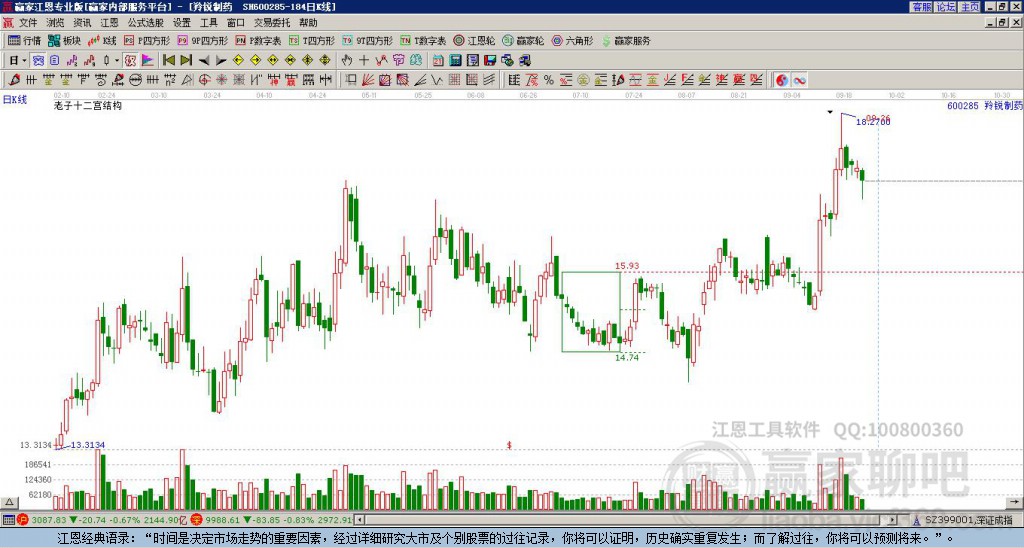Open the 公式选股 menu
1024x548 pixels.
(145, 23)
